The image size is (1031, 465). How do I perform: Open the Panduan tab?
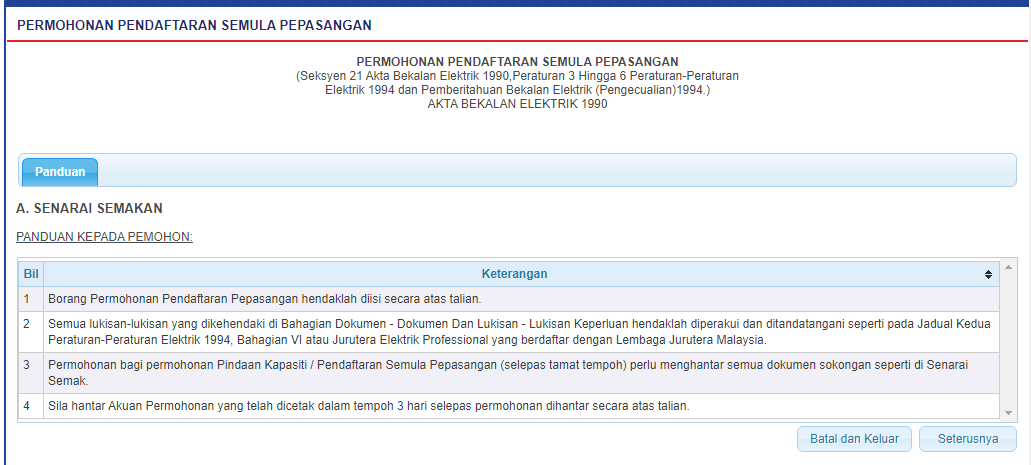(60, 172)
